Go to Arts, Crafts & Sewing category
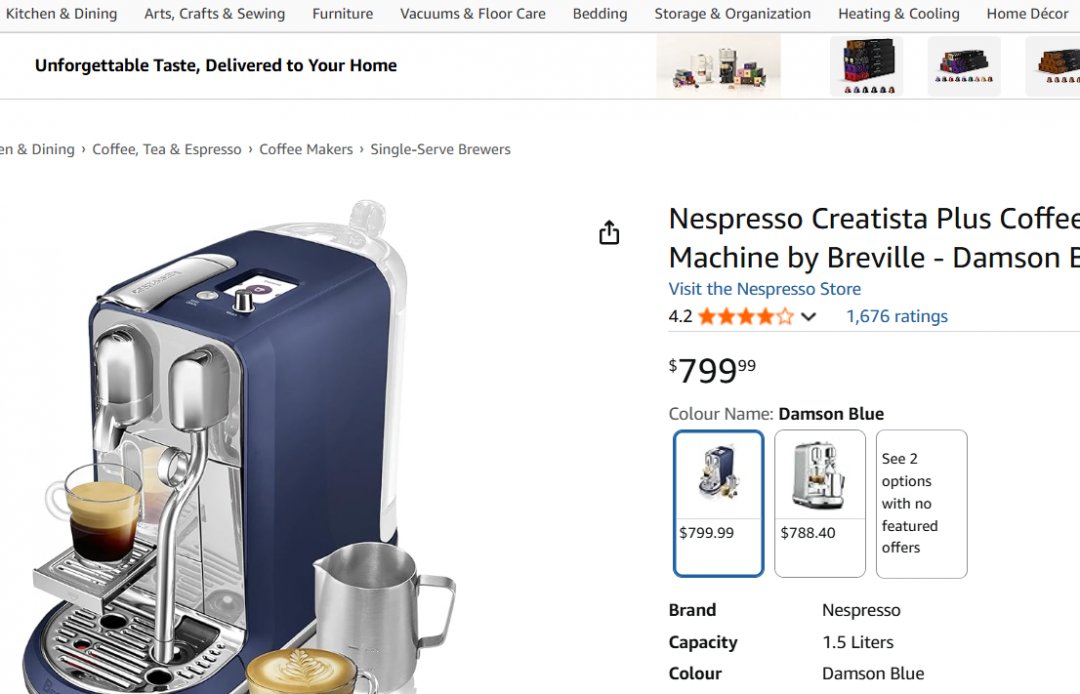The height and width of the screenshot is (694, 1080). click(214, 14)
